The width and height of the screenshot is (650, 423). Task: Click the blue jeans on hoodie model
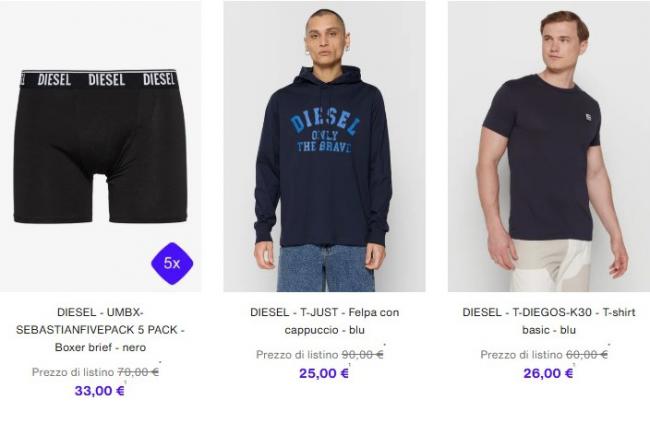[326, 268]
